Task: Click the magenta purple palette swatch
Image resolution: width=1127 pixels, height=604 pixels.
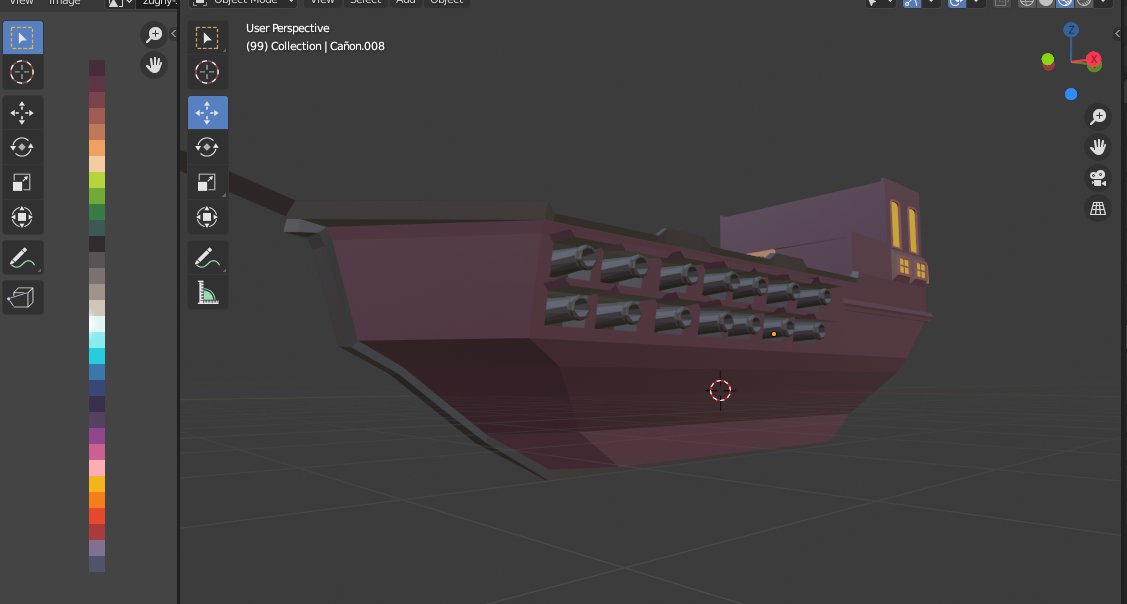Action: point(97,436)
